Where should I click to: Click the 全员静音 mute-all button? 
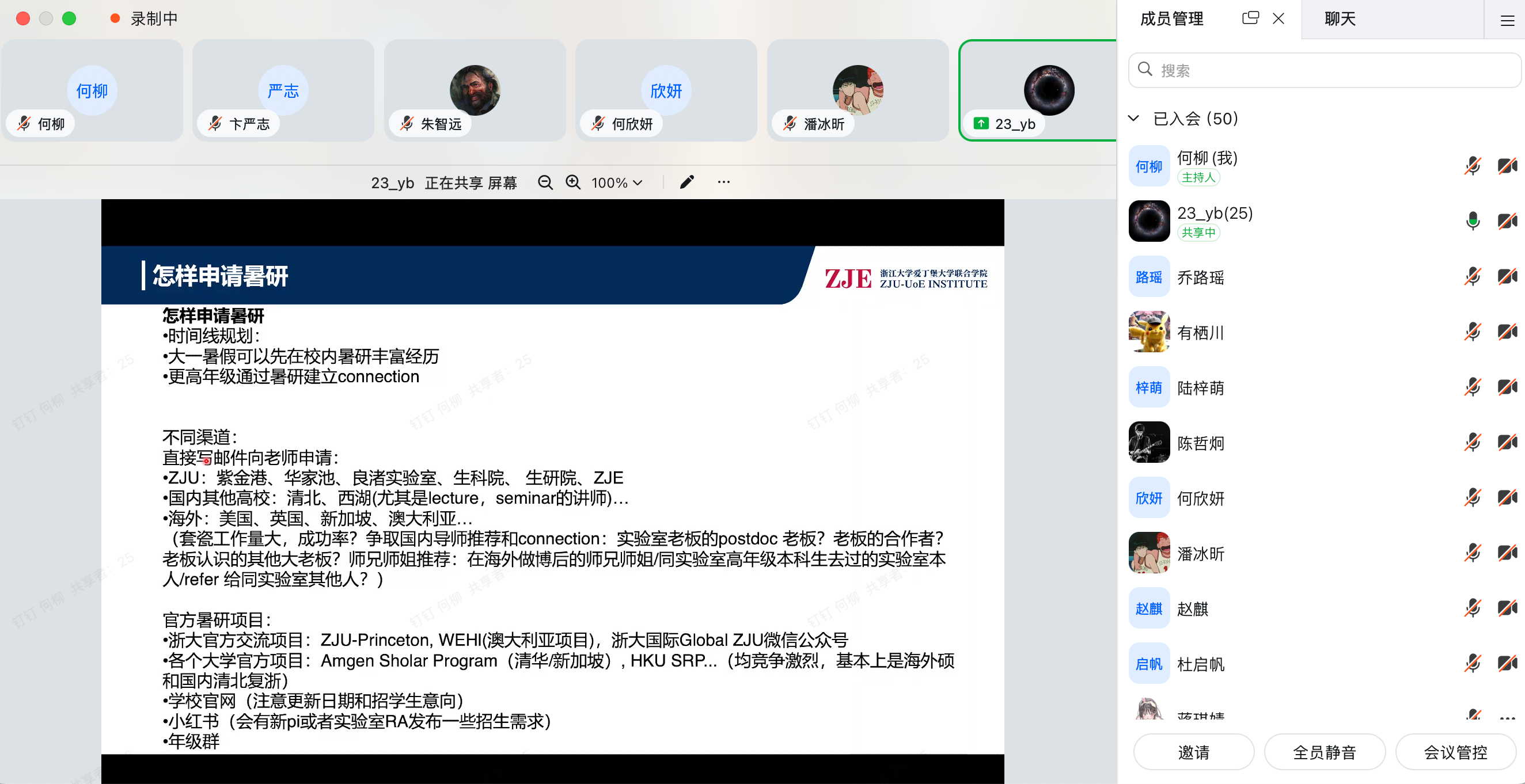click(1325, 751)
